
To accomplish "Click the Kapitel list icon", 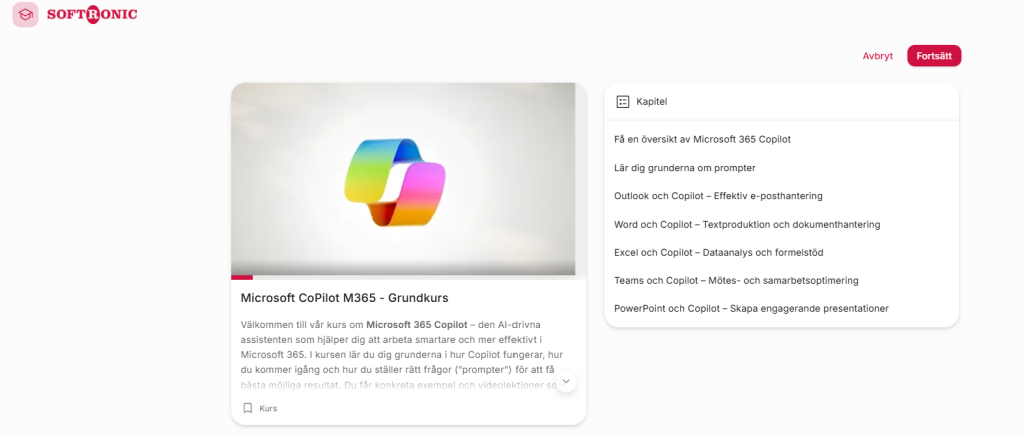I will 622,102.
